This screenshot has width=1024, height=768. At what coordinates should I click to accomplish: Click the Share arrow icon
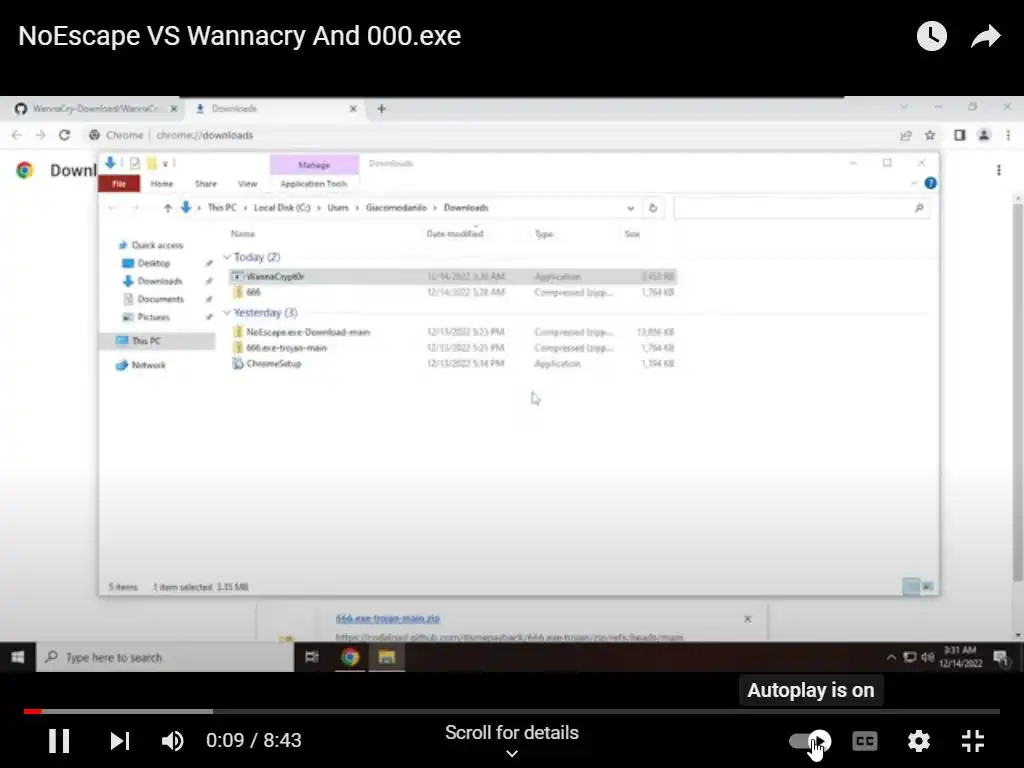tap(986, 36)
